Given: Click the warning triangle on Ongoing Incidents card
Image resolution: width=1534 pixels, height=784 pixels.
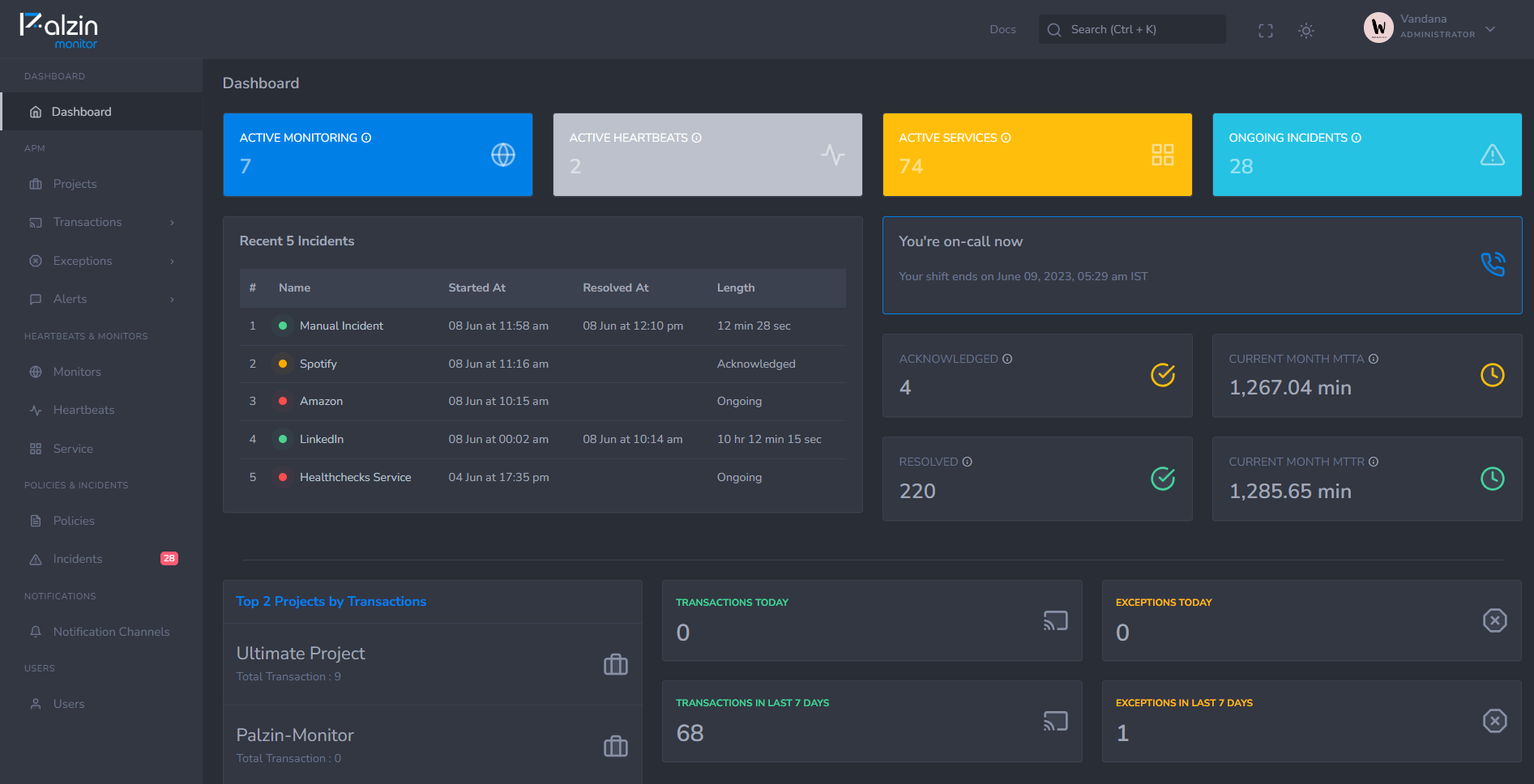Looking at the screenshot, I should click(x=1493, y=155).
